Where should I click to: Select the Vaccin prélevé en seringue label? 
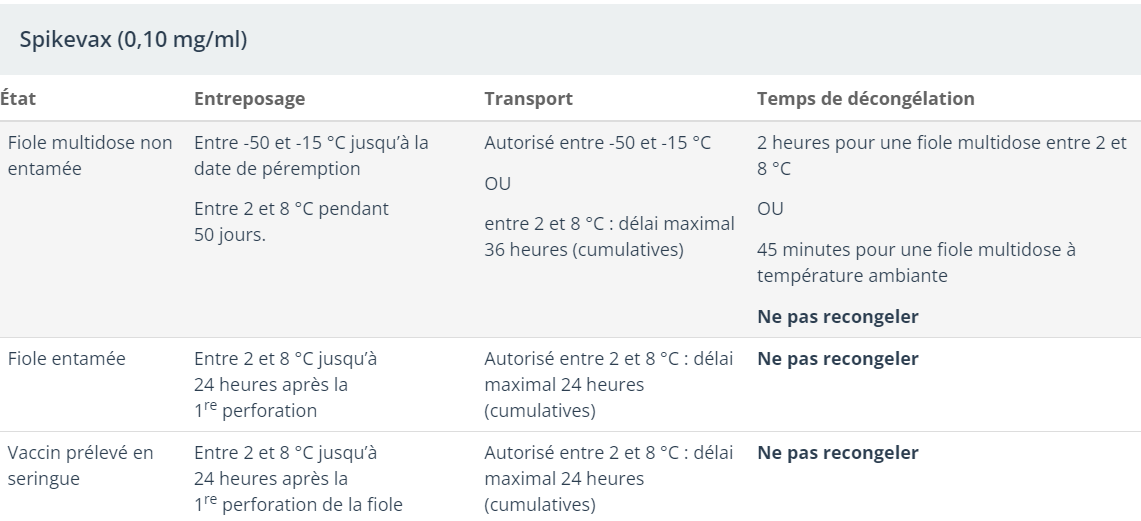click(x=80, y=466)
